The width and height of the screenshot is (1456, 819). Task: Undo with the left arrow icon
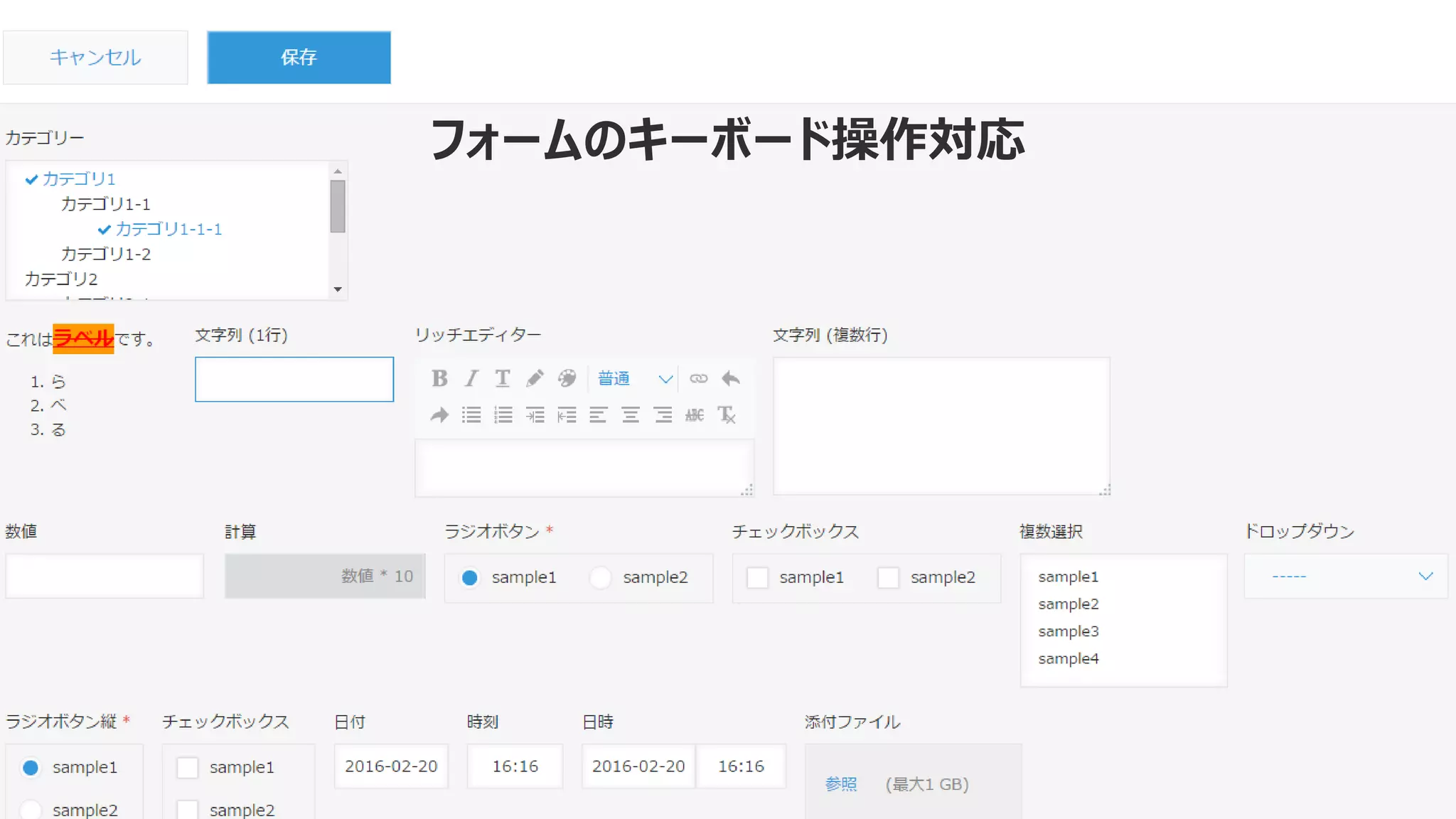point(731,378)
